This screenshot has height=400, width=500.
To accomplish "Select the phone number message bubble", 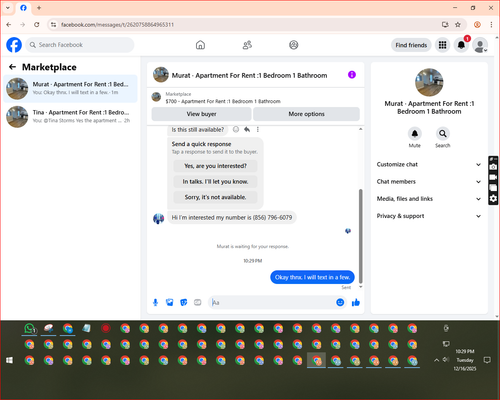I will click(x=232, y=218).
